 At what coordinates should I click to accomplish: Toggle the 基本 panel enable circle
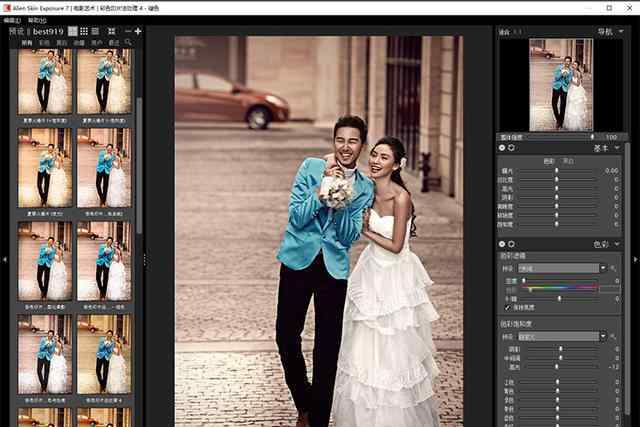502,147
